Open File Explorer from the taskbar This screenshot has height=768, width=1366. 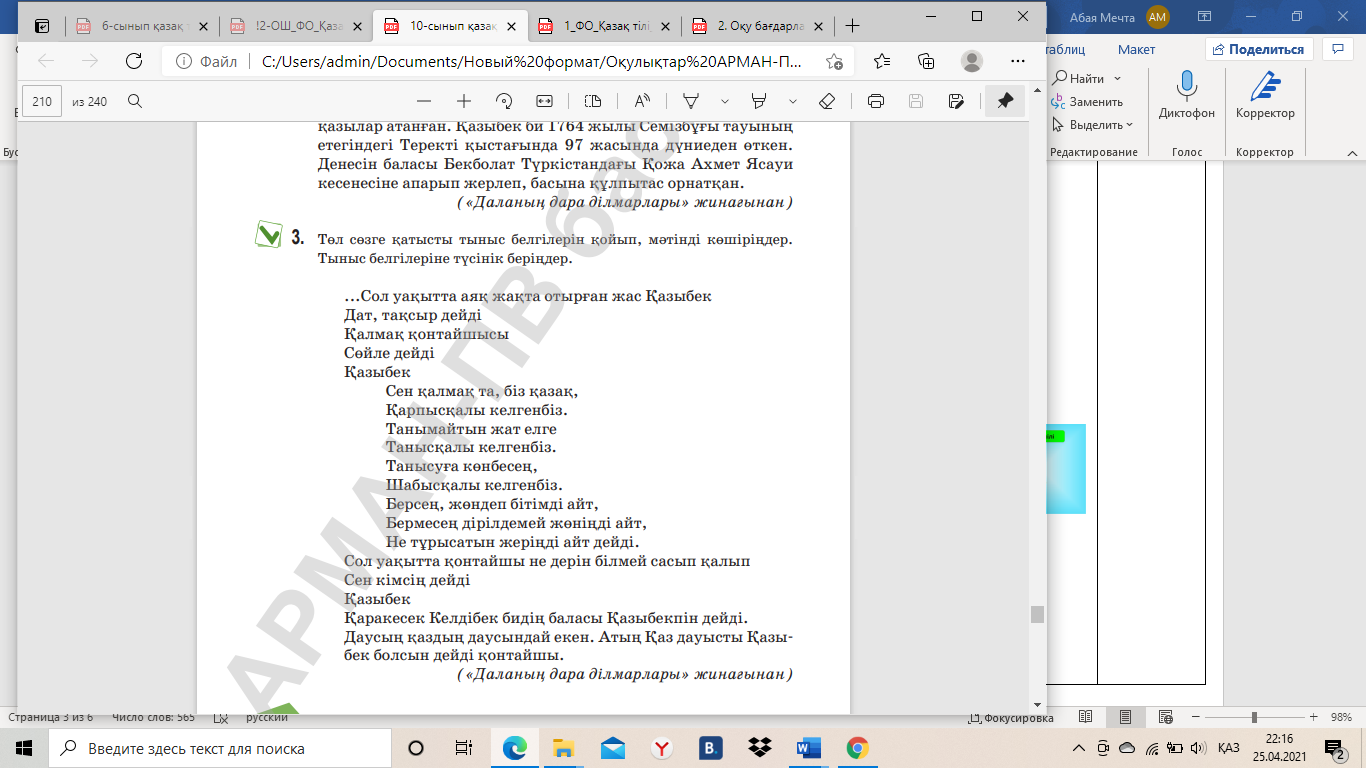point(564,748)
